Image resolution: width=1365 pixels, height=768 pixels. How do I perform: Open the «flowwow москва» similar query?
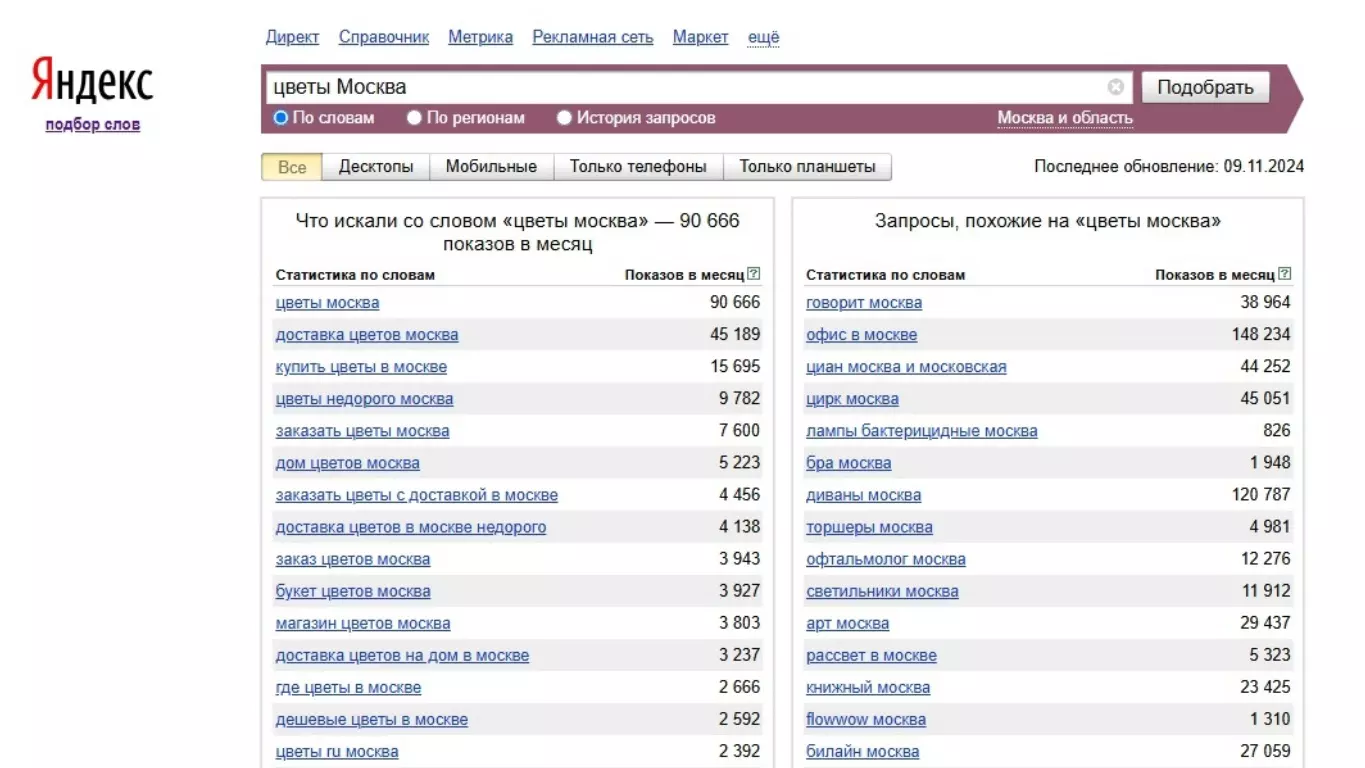pyautogui.click(x=866, y=719)
